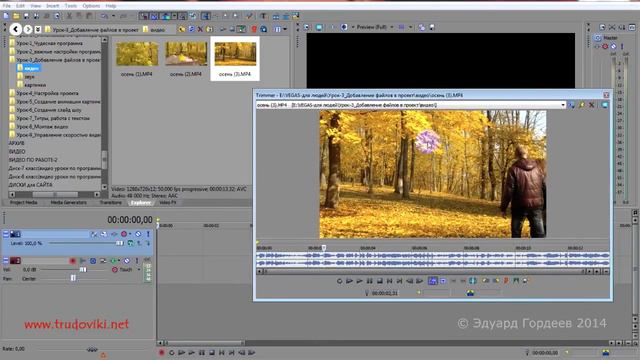Play the clip in the Trimmer window
Viewport: 640px width, 360px height.
(359, 281)
